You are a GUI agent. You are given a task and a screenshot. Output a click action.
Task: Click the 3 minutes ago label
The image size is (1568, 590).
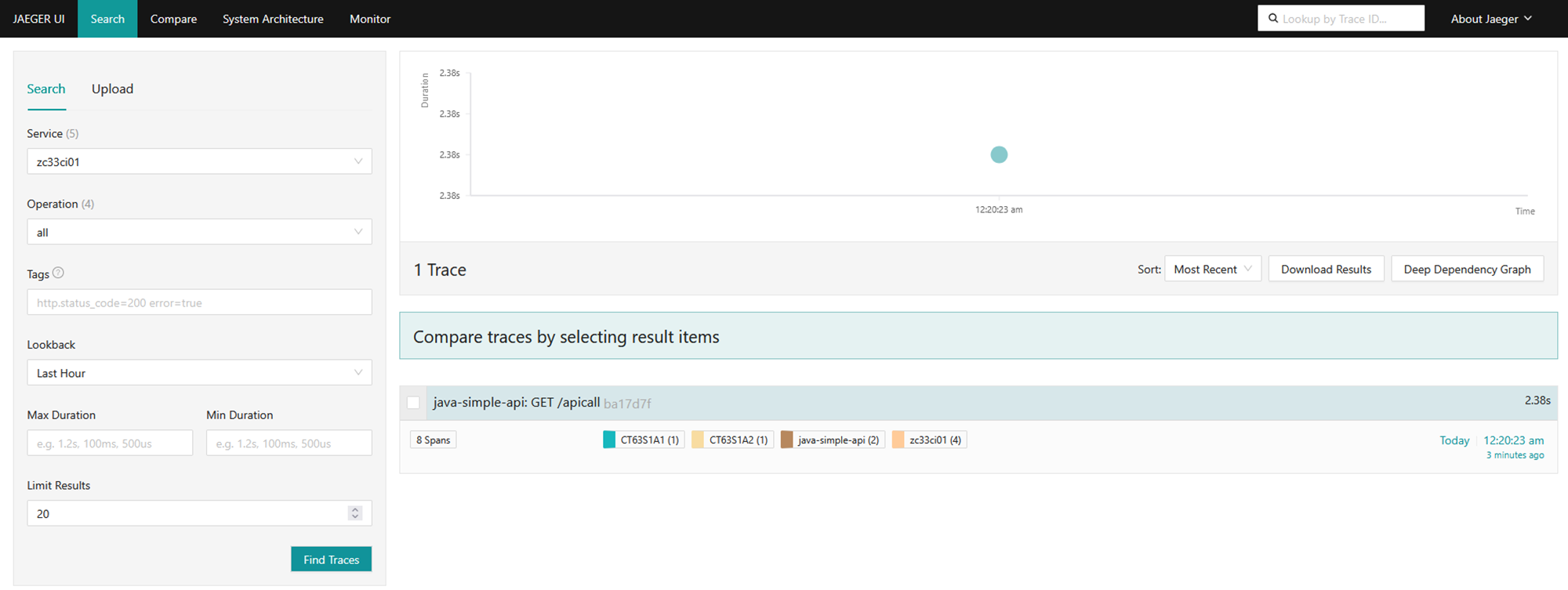click(1515, 455)
